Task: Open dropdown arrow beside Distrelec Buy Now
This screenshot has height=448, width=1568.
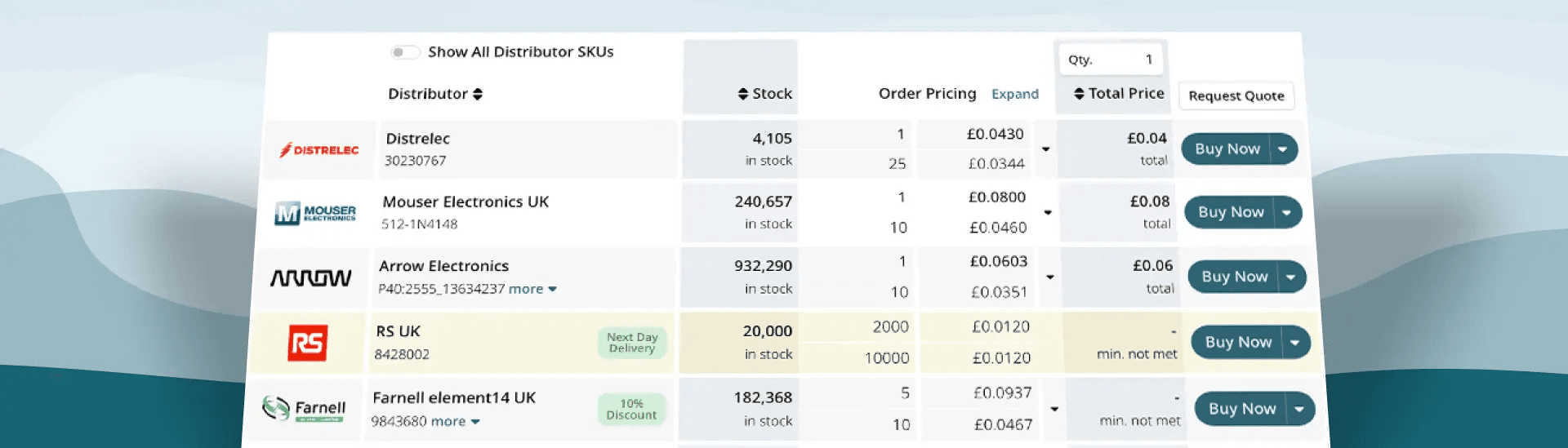Action: pos(1283,149)
